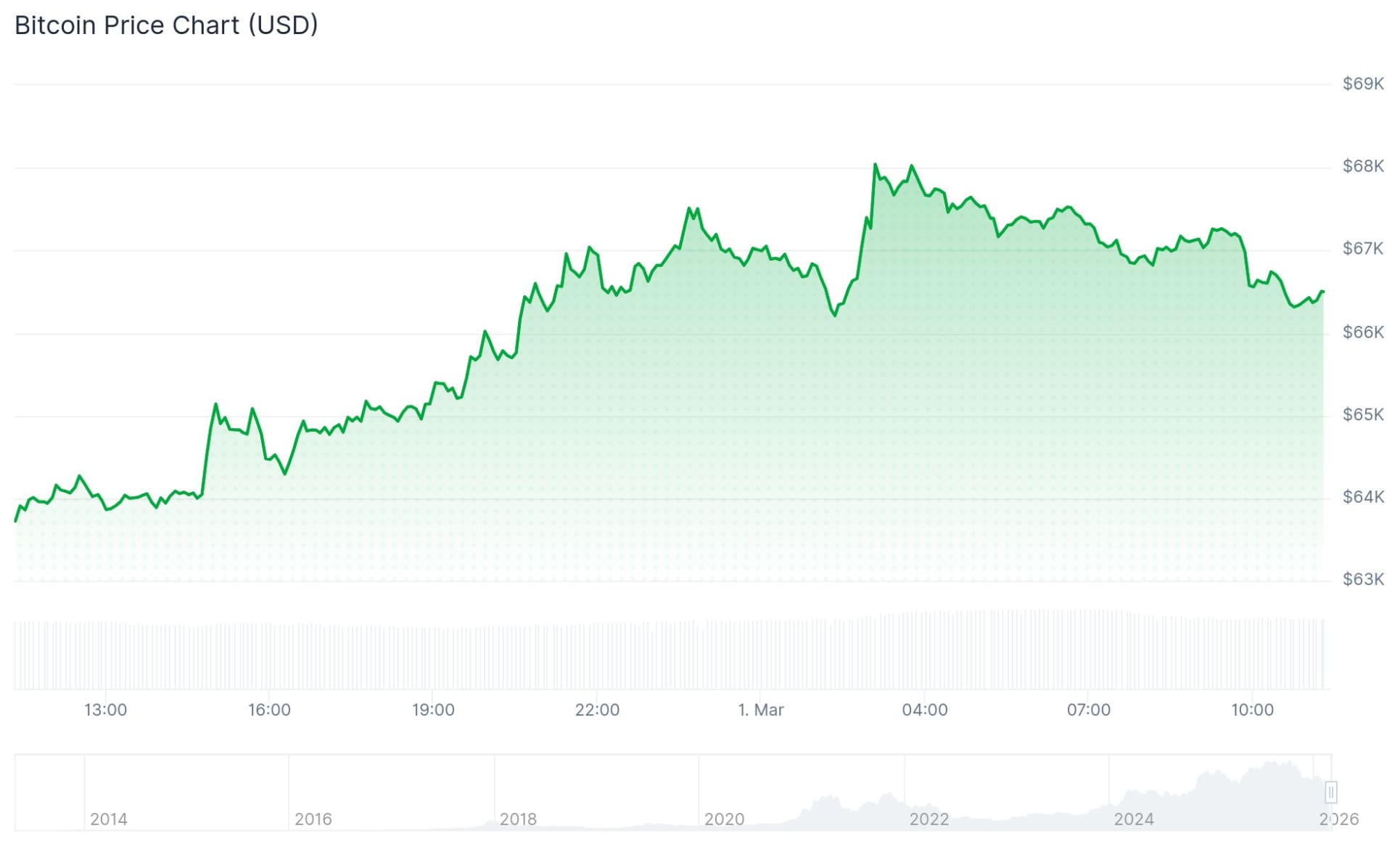Click the Bitcoin Price Chart (USD) title
Screen dimensions: 1400x852
click(166, 25)
